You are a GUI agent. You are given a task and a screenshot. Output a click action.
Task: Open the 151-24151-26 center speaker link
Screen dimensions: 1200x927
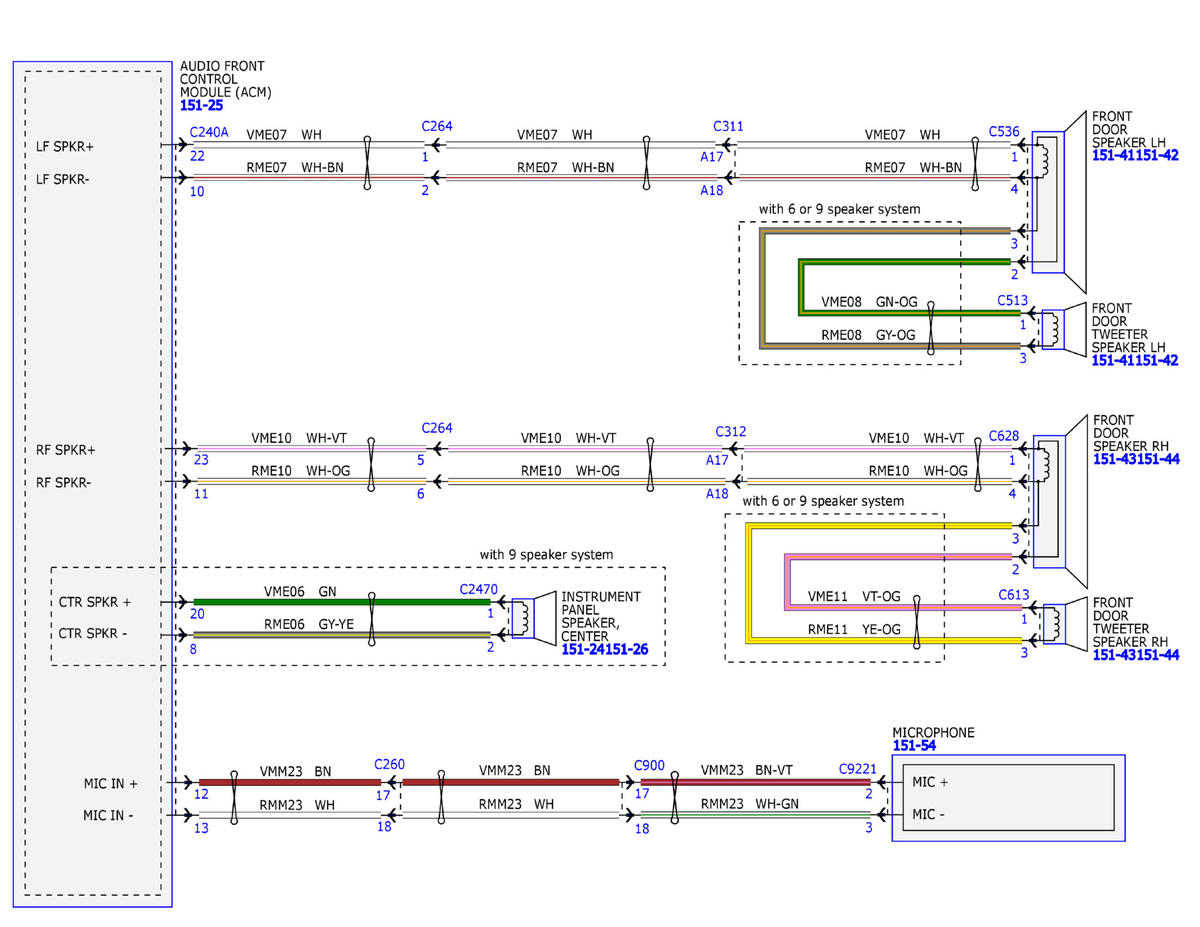pyautogui.click(x=604, y=650)
